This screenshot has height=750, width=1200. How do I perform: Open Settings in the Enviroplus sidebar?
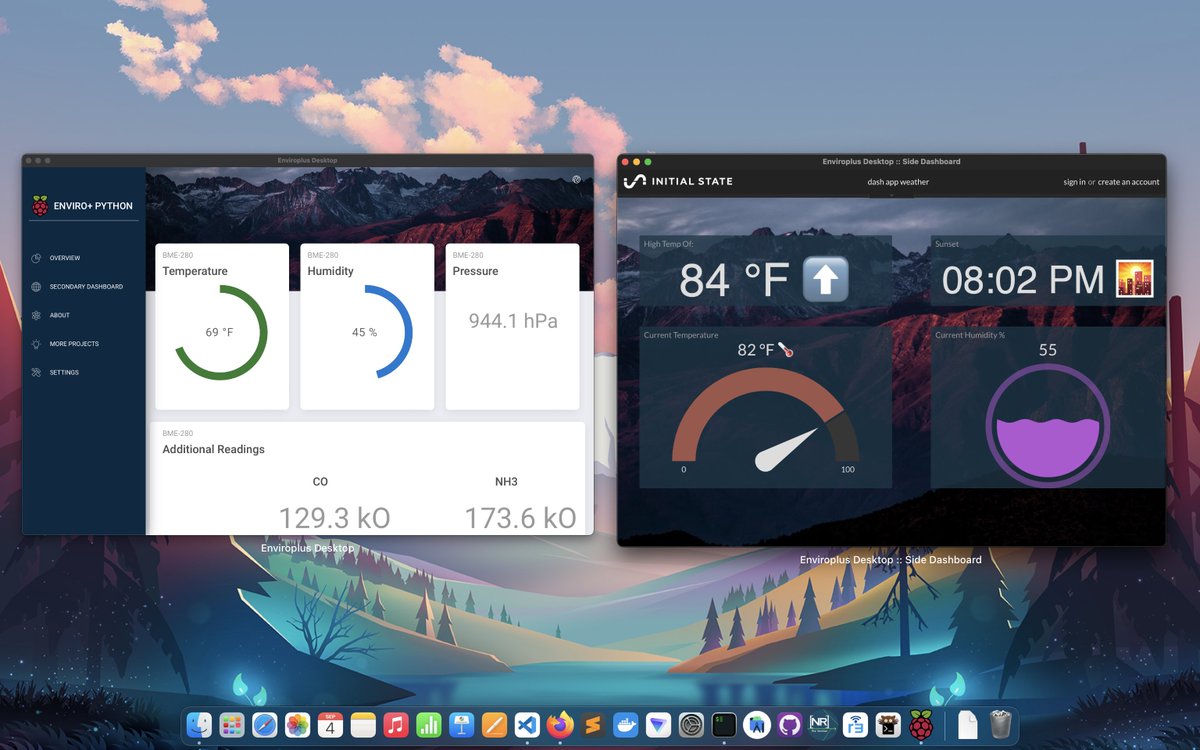point(64,373)
